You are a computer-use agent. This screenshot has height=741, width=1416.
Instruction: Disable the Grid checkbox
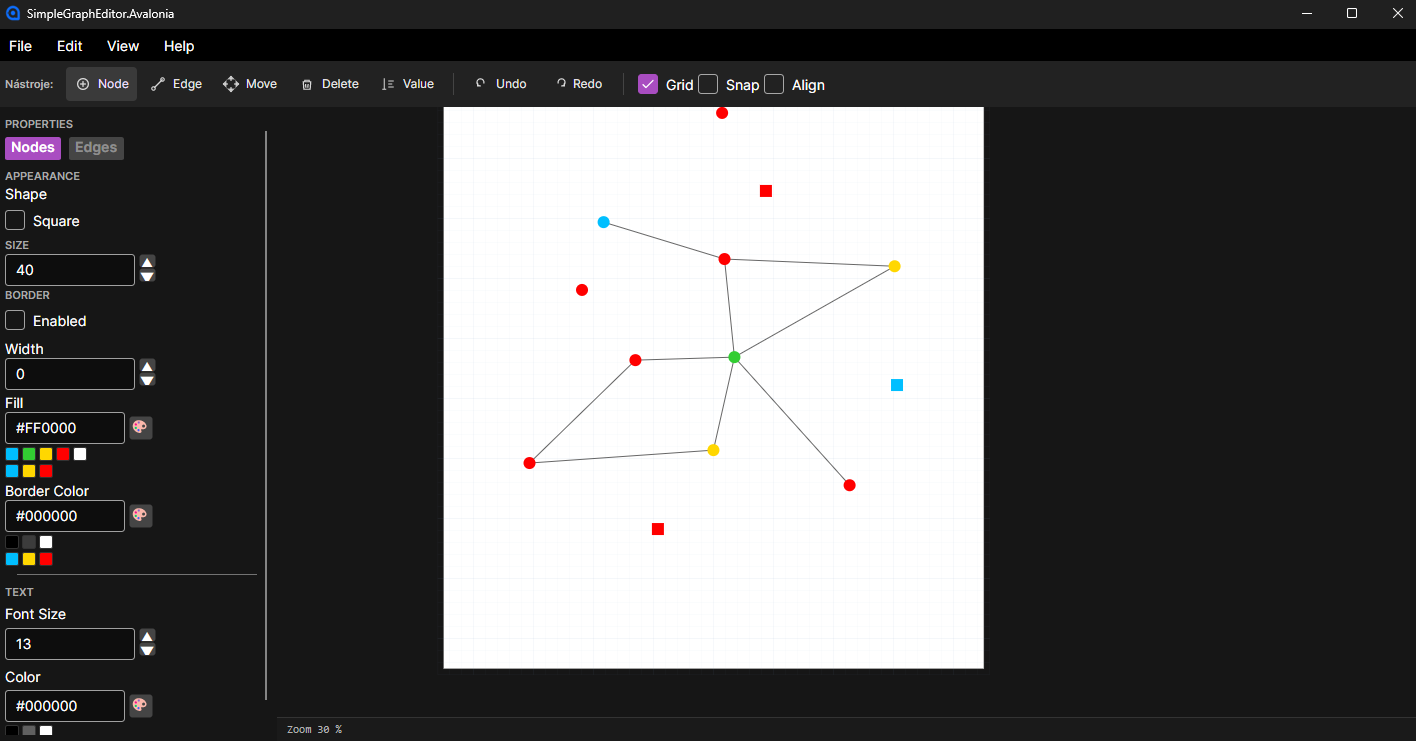[x=648, y=84]
